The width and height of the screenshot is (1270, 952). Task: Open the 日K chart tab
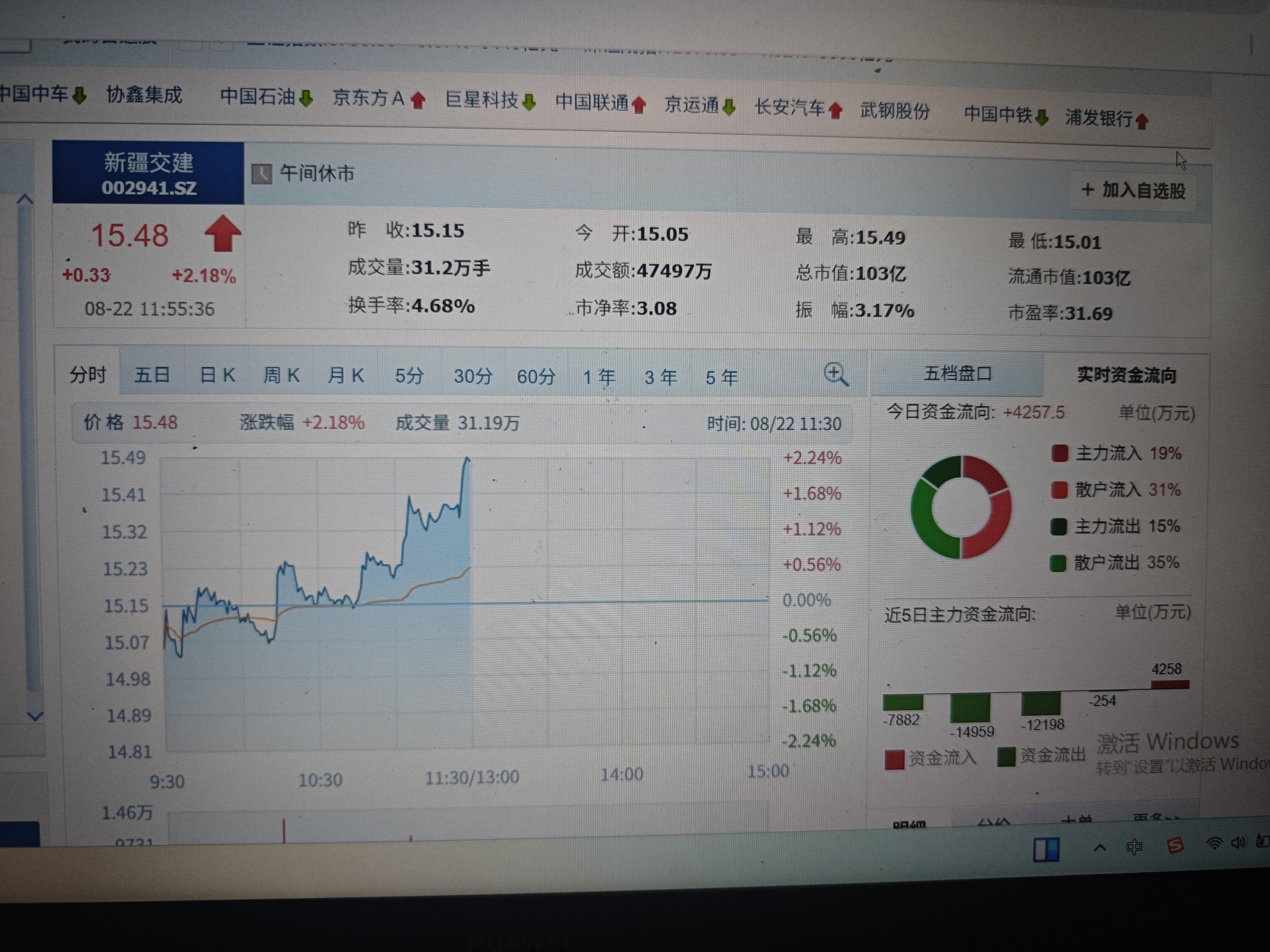[x=217, y=375]
